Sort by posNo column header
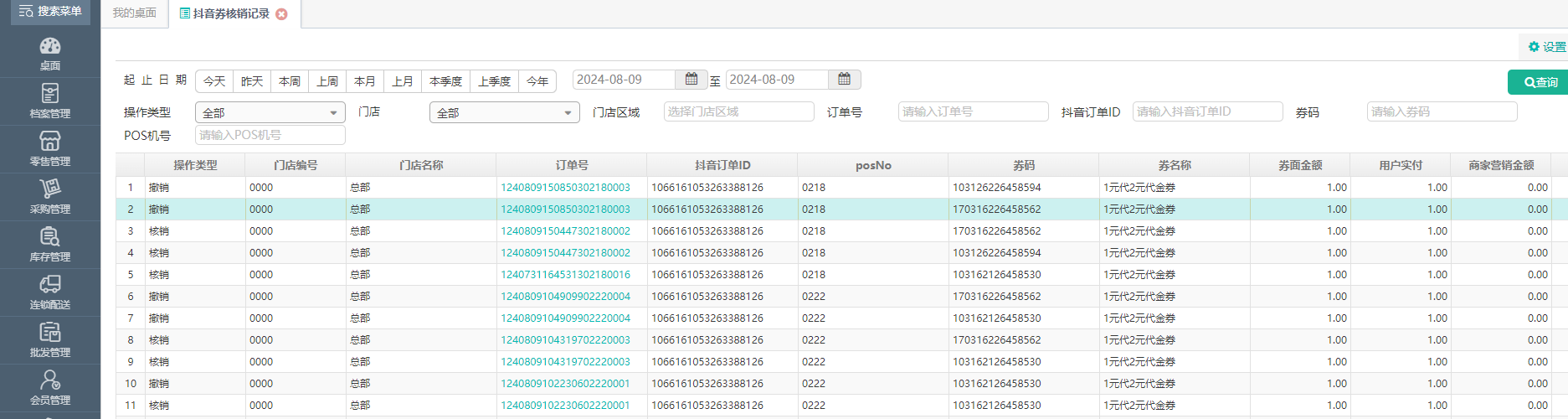 873,165
